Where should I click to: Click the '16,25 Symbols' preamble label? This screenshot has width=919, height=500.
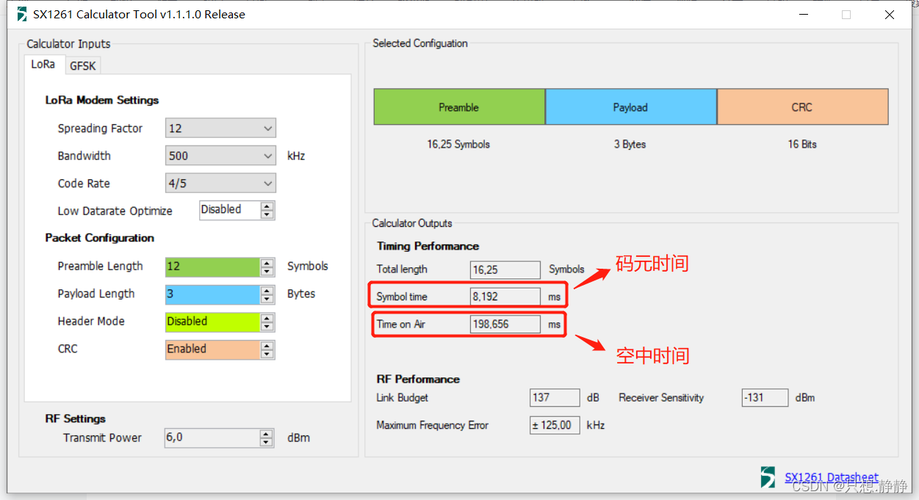(458, 144)
